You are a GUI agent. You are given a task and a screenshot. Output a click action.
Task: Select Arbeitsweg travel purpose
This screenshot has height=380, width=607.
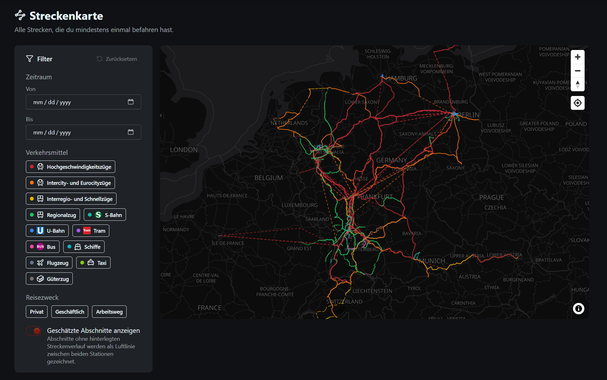[x=109, y=312]
